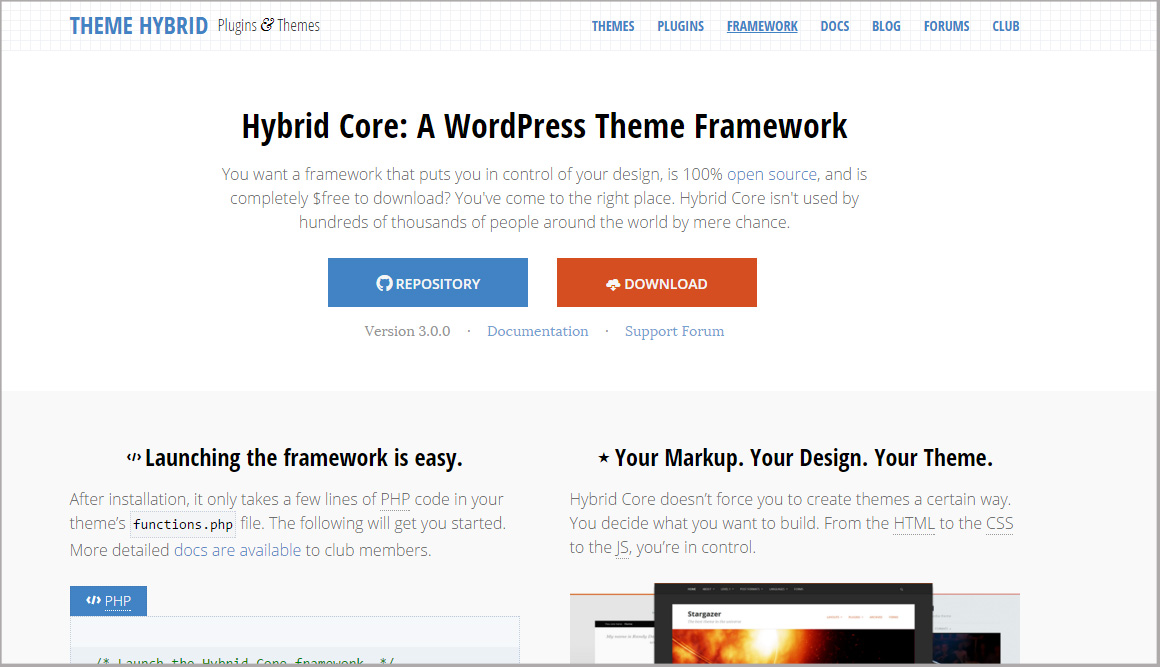This screenshot has width=1160, height=667.
Task: Click the PHP abbreviation in installation paragraph
Action: (x=395, y=500)
